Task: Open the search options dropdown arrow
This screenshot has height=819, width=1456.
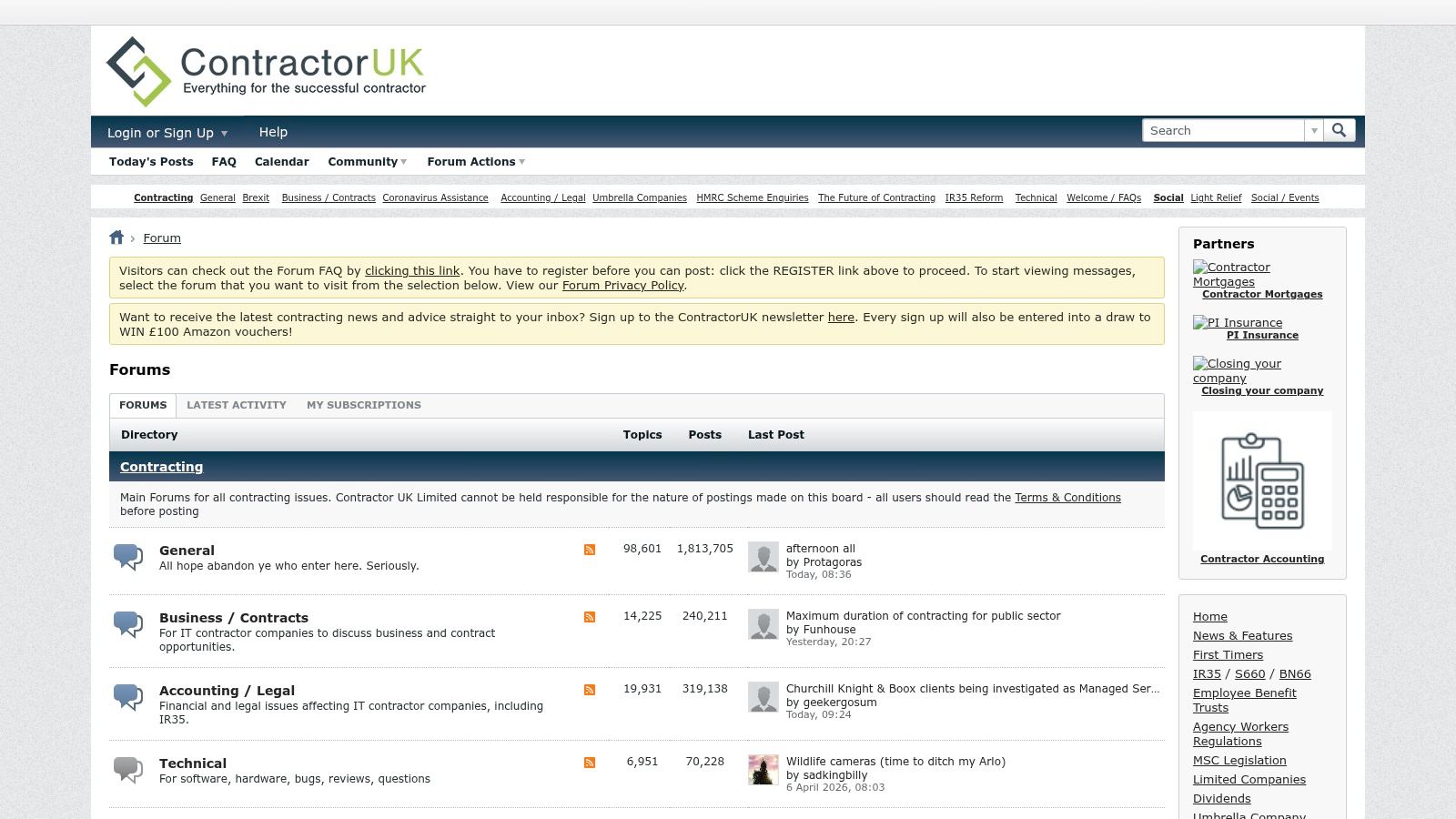Action: [1313, 131]
